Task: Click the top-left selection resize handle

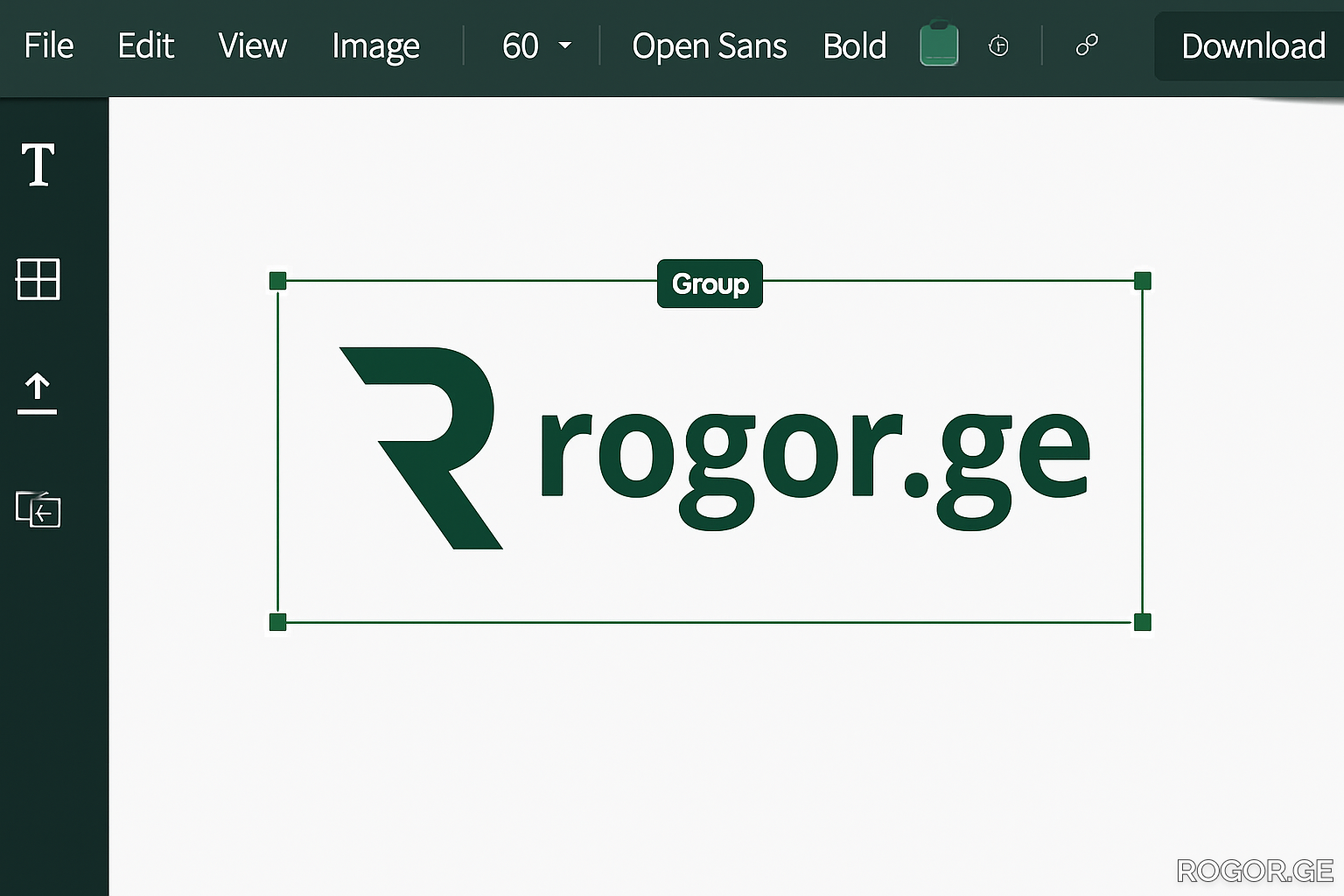Action: (x=278, y=281)
